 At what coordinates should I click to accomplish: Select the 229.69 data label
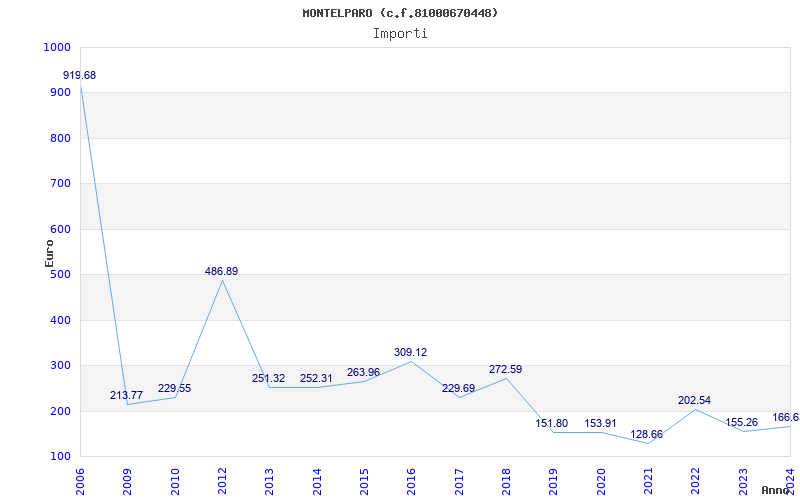[458, 388]
